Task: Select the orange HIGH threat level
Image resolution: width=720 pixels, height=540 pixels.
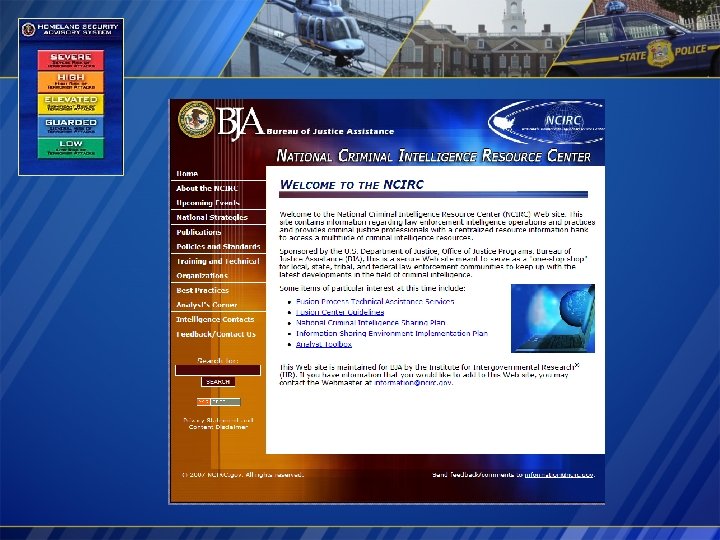Action: 71,81
